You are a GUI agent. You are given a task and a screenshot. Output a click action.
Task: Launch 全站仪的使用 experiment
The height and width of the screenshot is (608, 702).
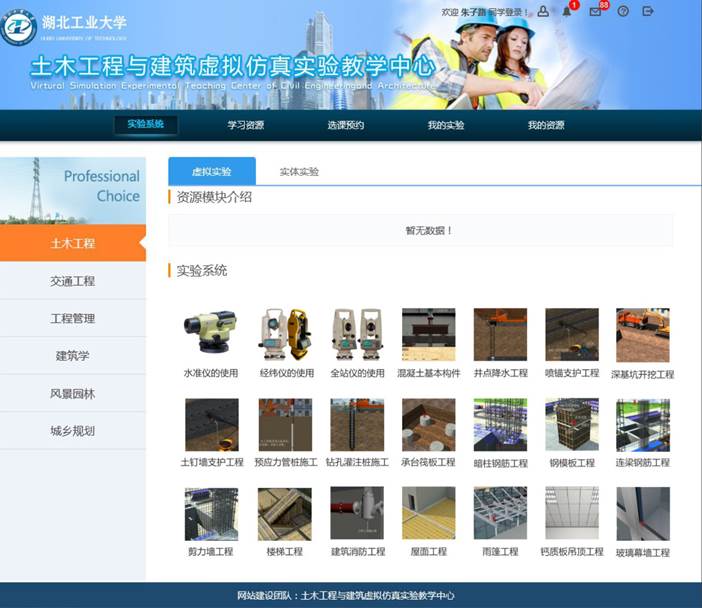(357, 335)
